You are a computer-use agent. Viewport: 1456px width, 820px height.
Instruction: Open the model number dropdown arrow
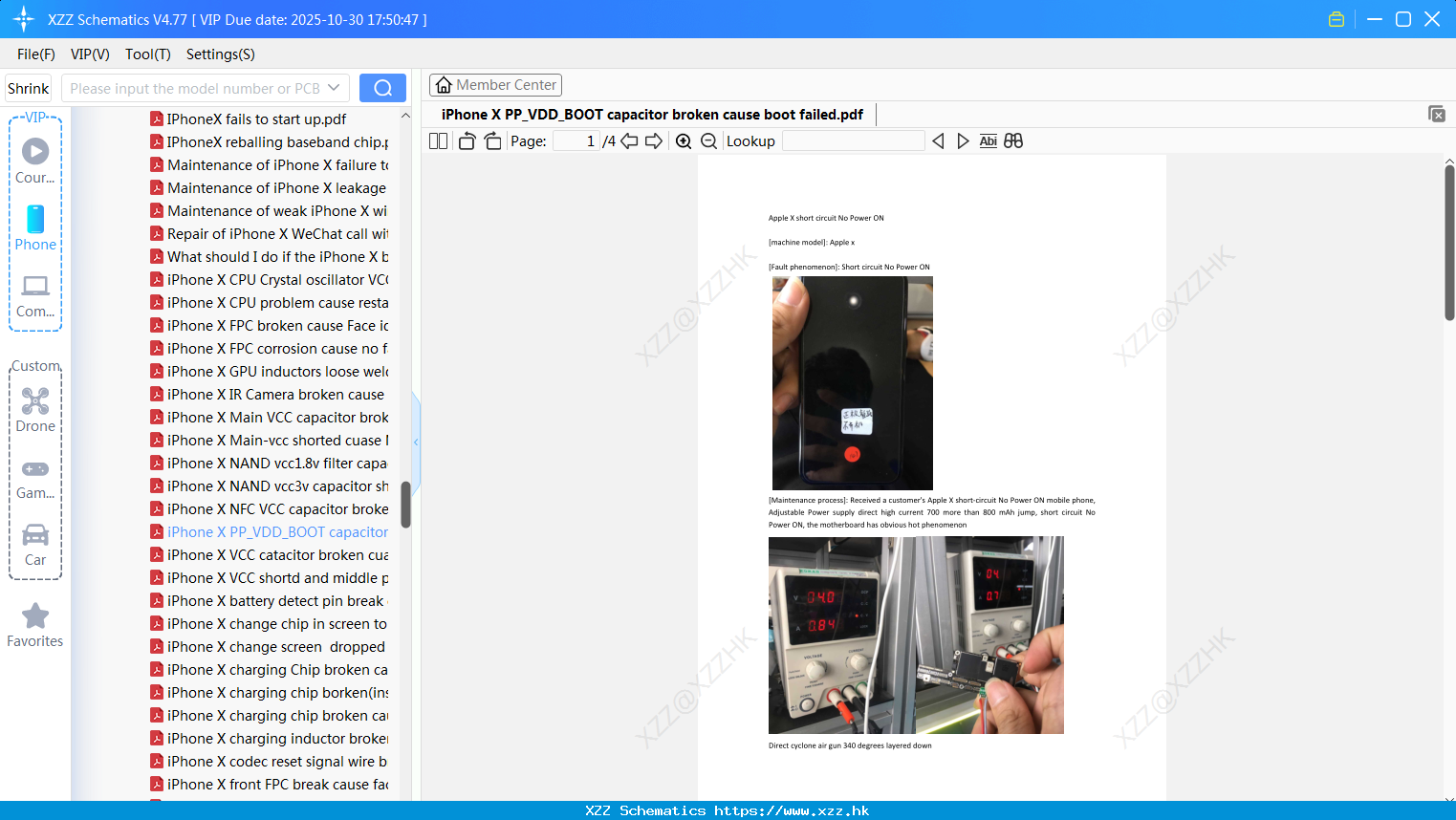point(334,88)
